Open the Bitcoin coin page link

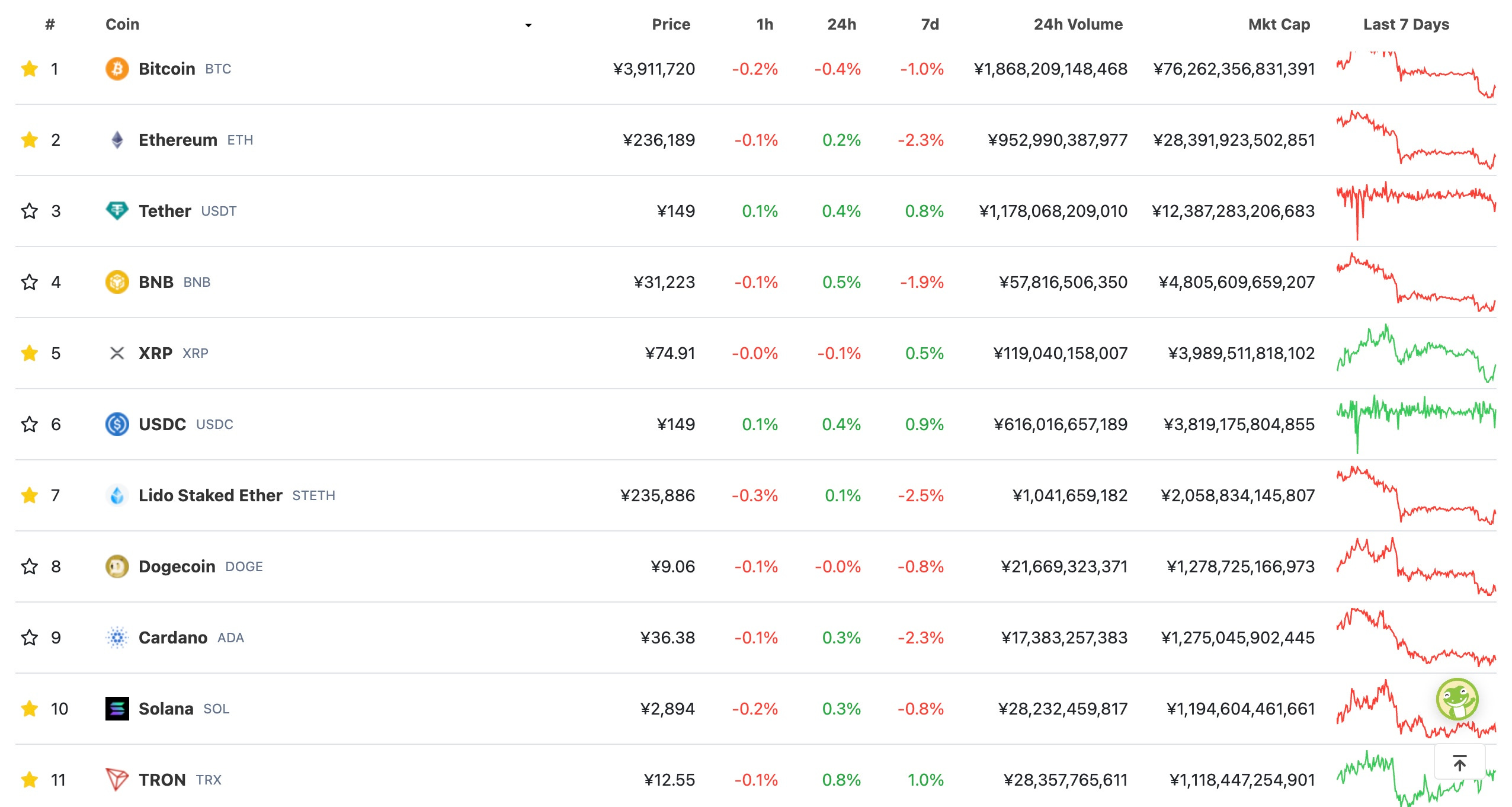[x=167, y=69]
